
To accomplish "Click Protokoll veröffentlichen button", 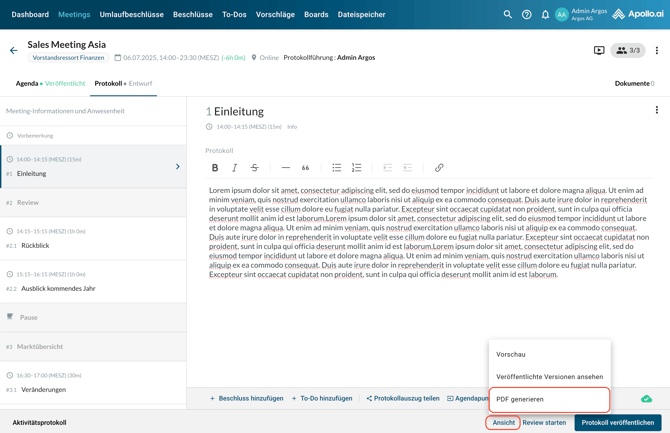I will tap(617, 422).
